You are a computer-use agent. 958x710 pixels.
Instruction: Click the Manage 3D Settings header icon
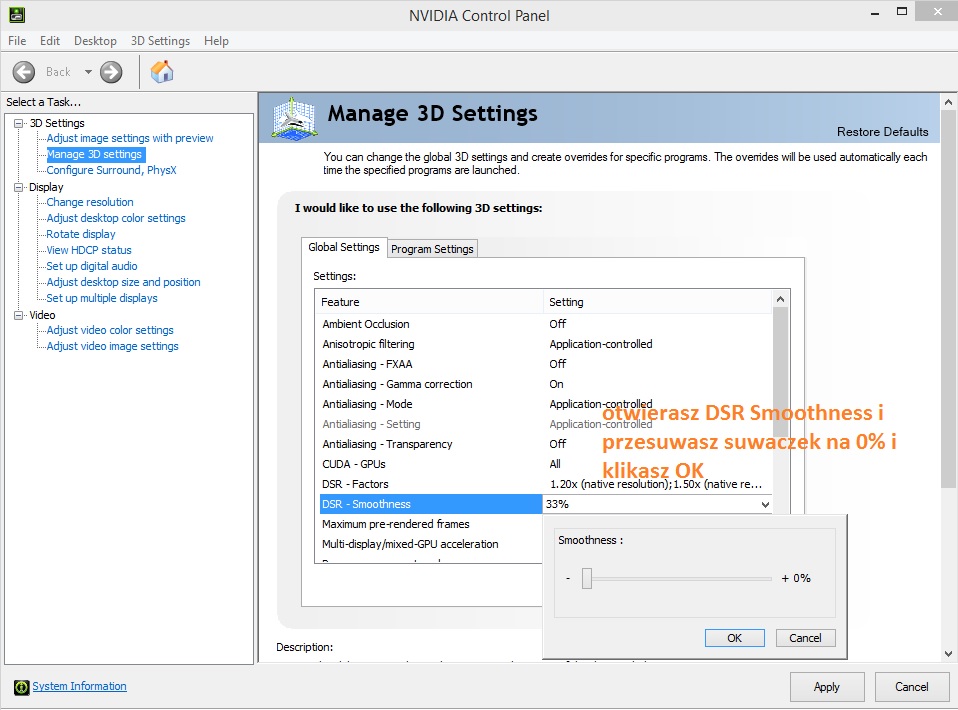(x=294, y=117)
